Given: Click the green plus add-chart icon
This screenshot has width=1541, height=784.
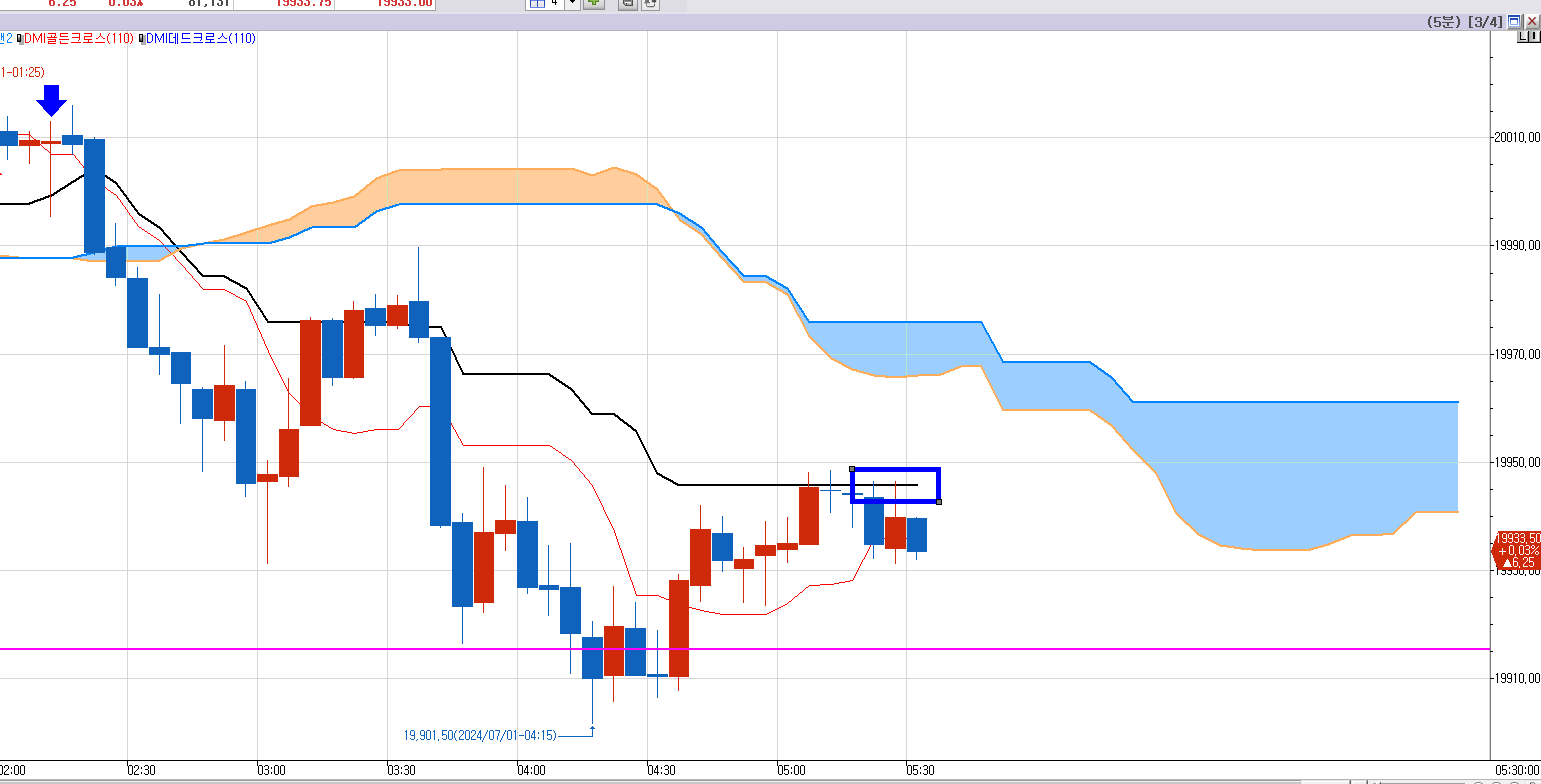Looking at the screenshot, I should [x=594, y=4].
